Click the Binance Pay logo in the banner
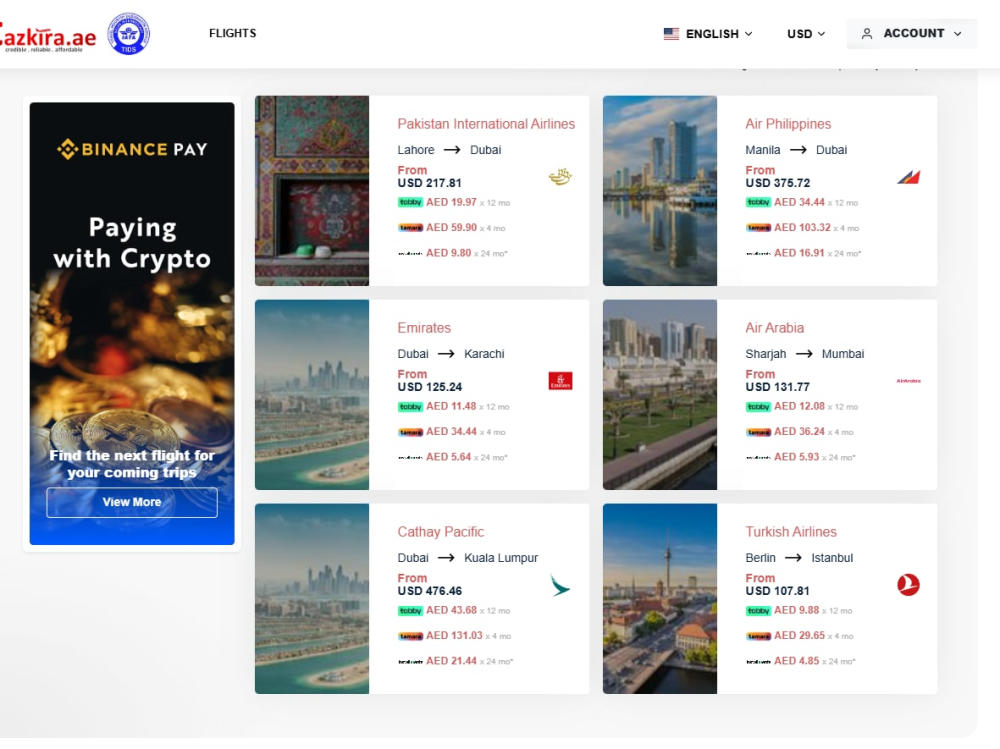Image resolution: width=1000 pixels, height=749 pixels. coord(132,149)
